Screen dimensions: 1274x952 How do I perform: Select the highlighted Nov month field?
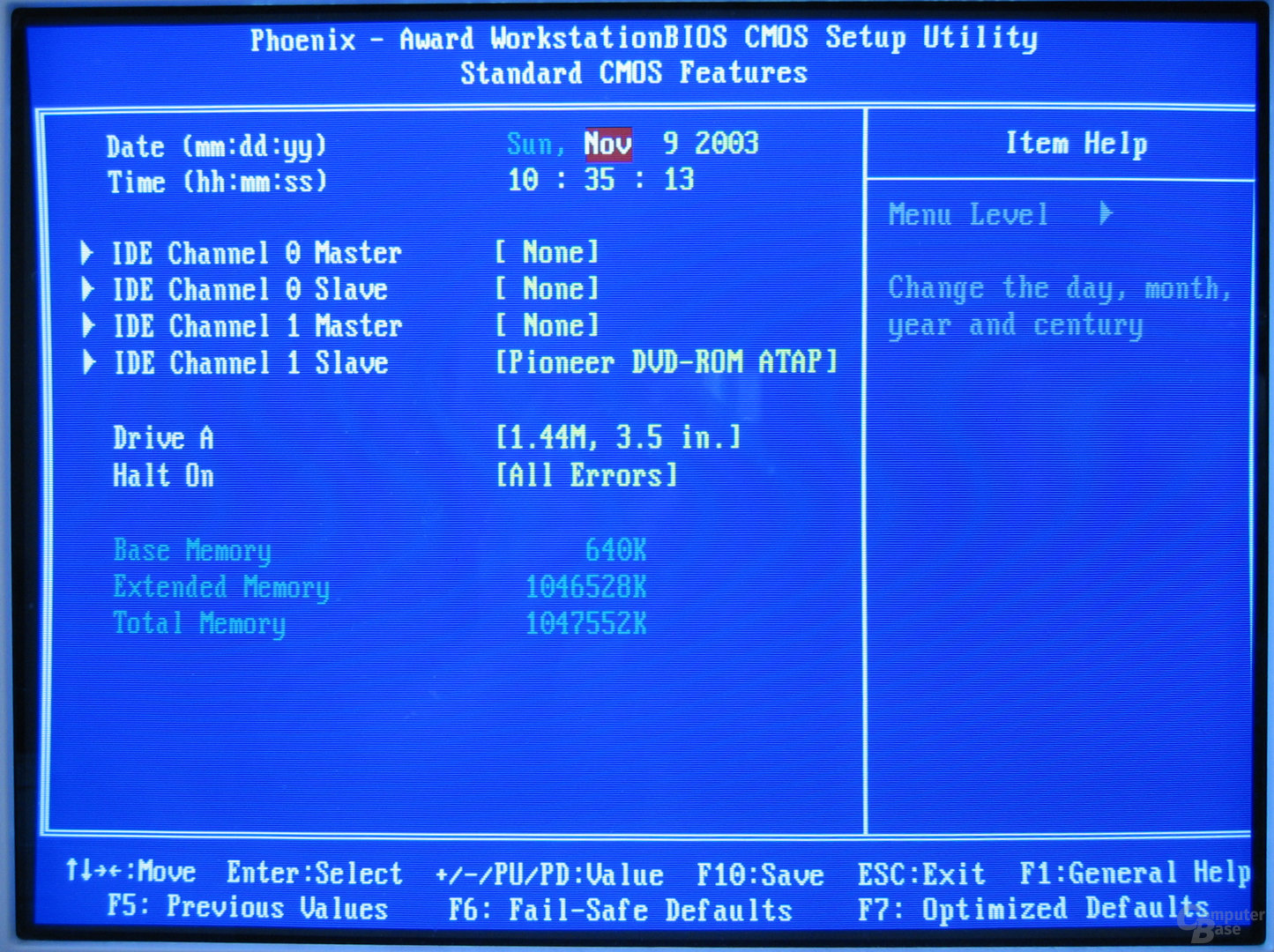click(x=607, y=144)
